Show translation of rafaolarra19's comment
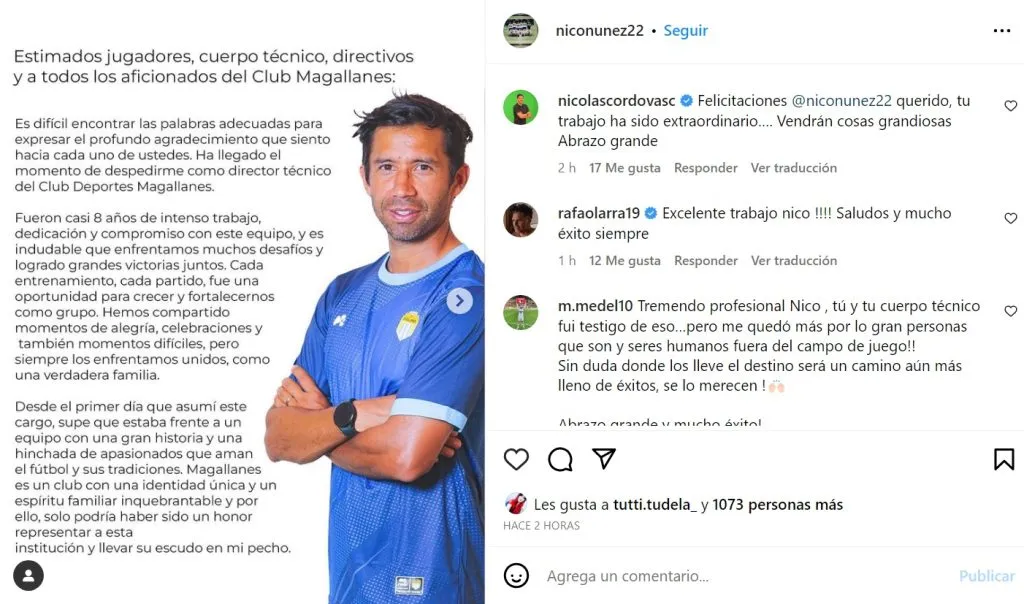This screenshot has height=604, width=1024. 793,261
